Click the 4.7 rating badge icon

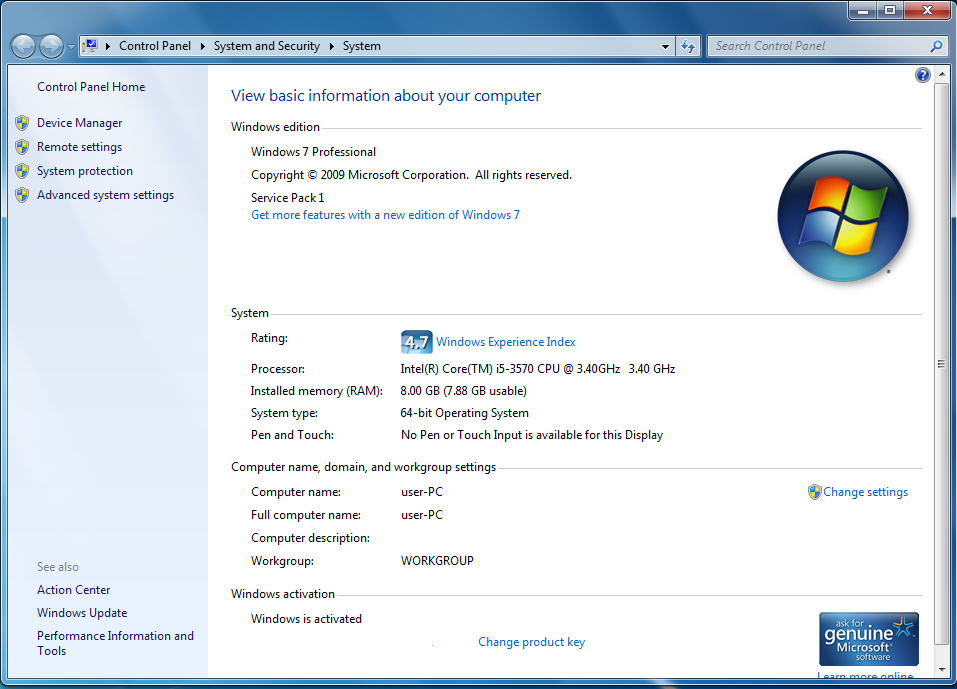tap(416, 342)
